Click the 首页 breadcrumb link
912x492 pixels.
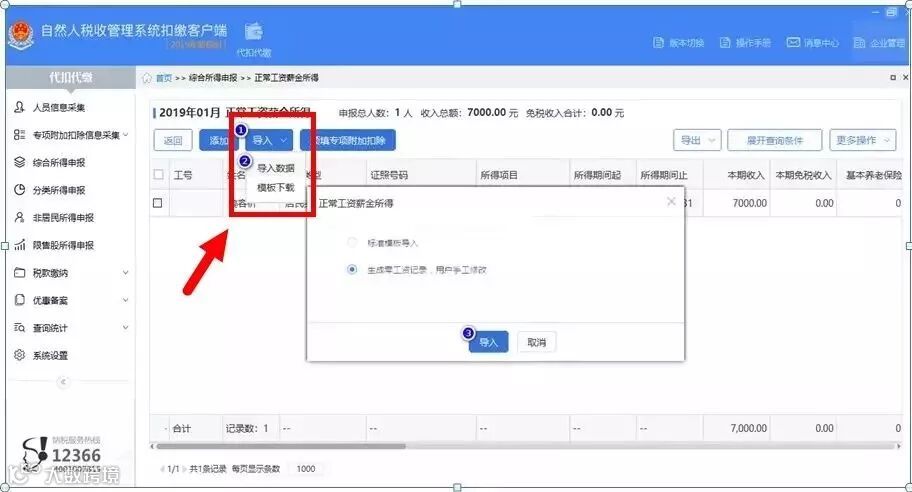163,78
